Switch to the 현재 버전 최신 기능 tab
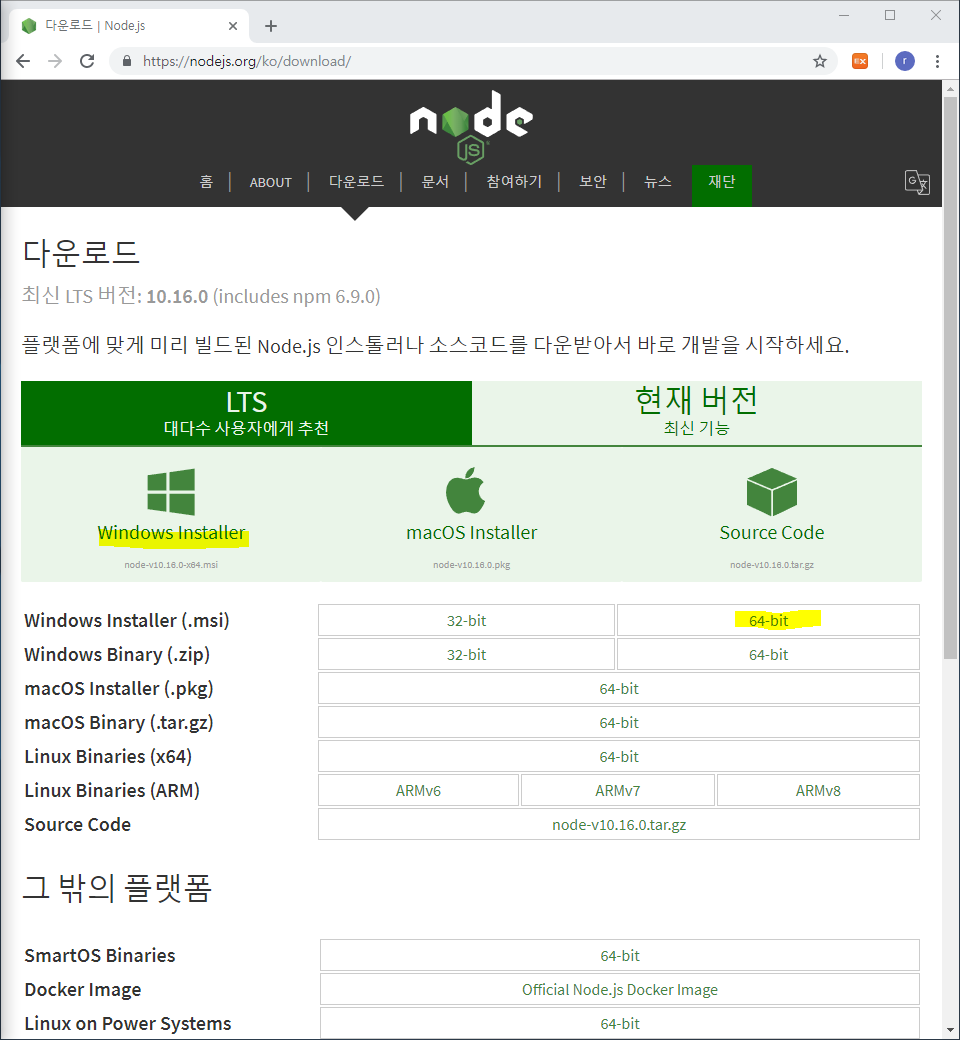 (x=697, y=413)
